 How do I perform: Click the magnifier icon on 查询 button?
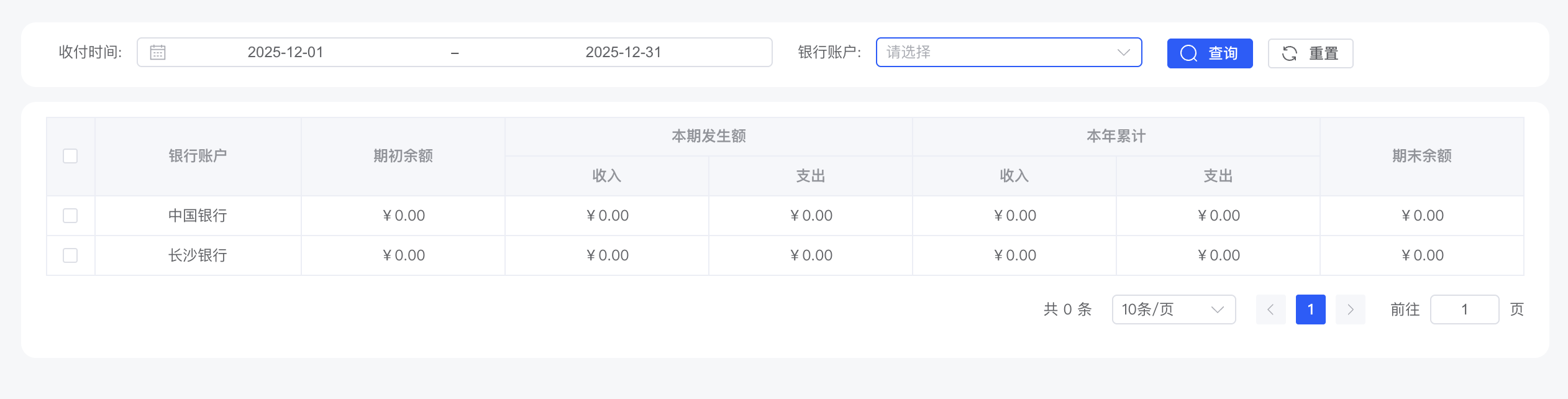1188,53
